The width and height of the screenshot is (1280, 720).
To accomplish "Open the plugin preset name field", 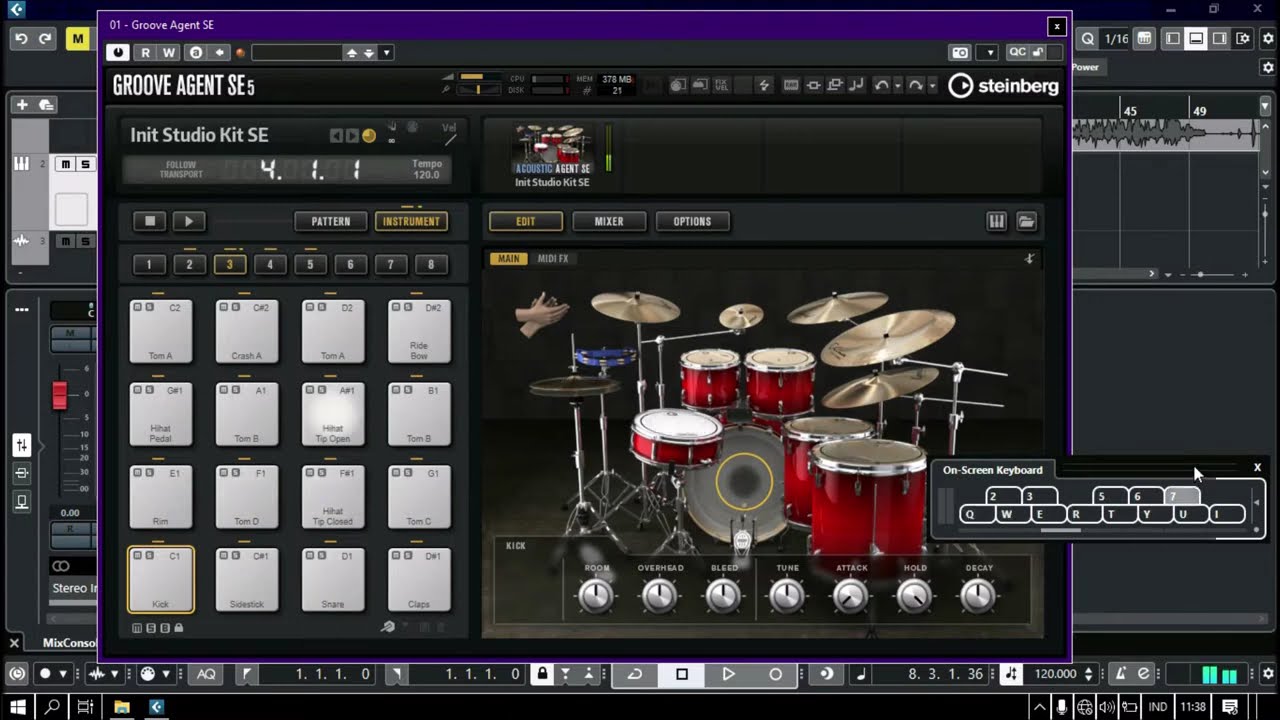I will point(296,52).
